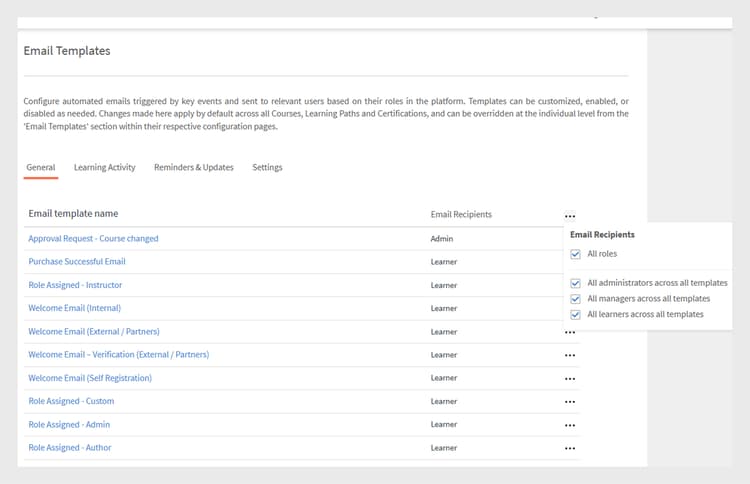Open the Settings tab
The width and height of the screenshot is (750, 484).
267,167
